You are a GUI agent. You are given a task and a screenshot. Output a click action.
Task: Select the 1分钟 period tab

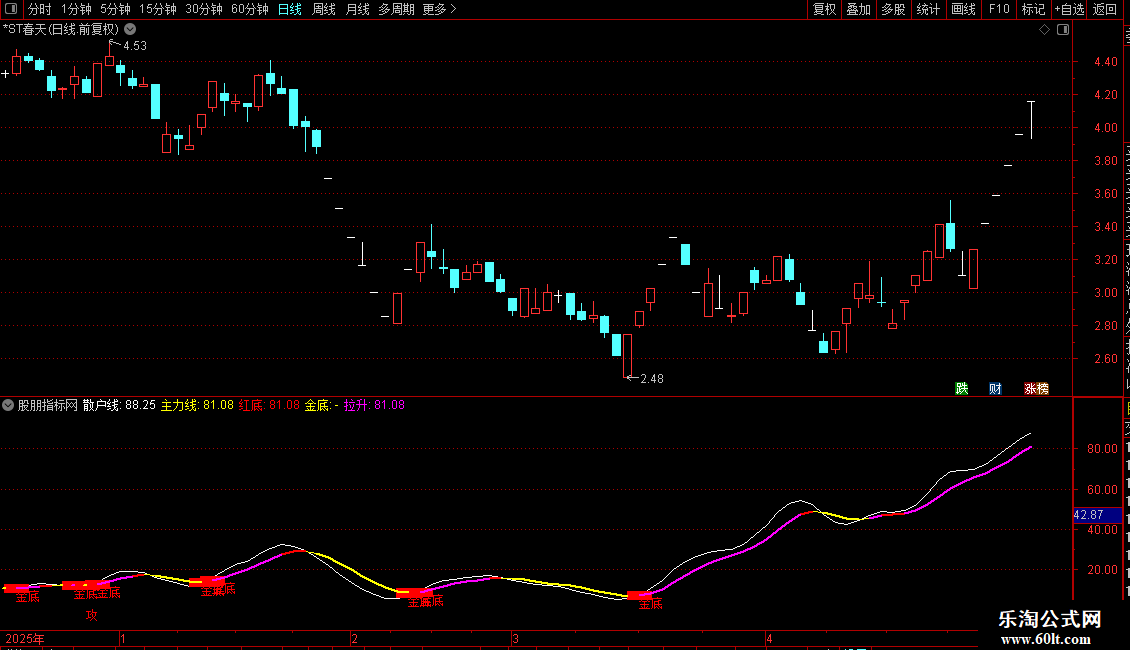click(x=76, y=9)
